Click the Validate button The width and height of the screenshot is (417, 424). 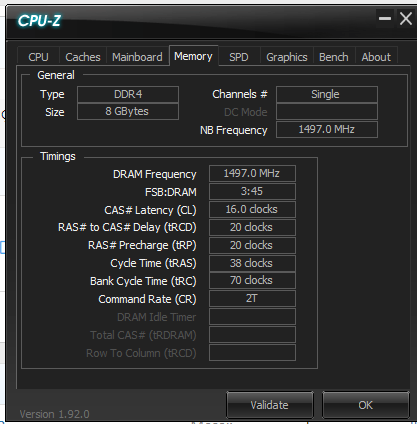click(270, 405)
